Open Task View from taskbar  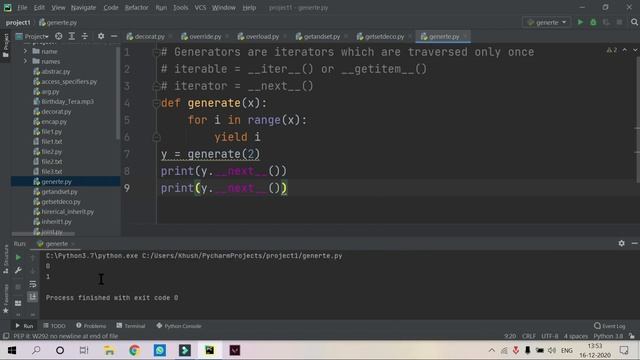(x=84, y=350)
